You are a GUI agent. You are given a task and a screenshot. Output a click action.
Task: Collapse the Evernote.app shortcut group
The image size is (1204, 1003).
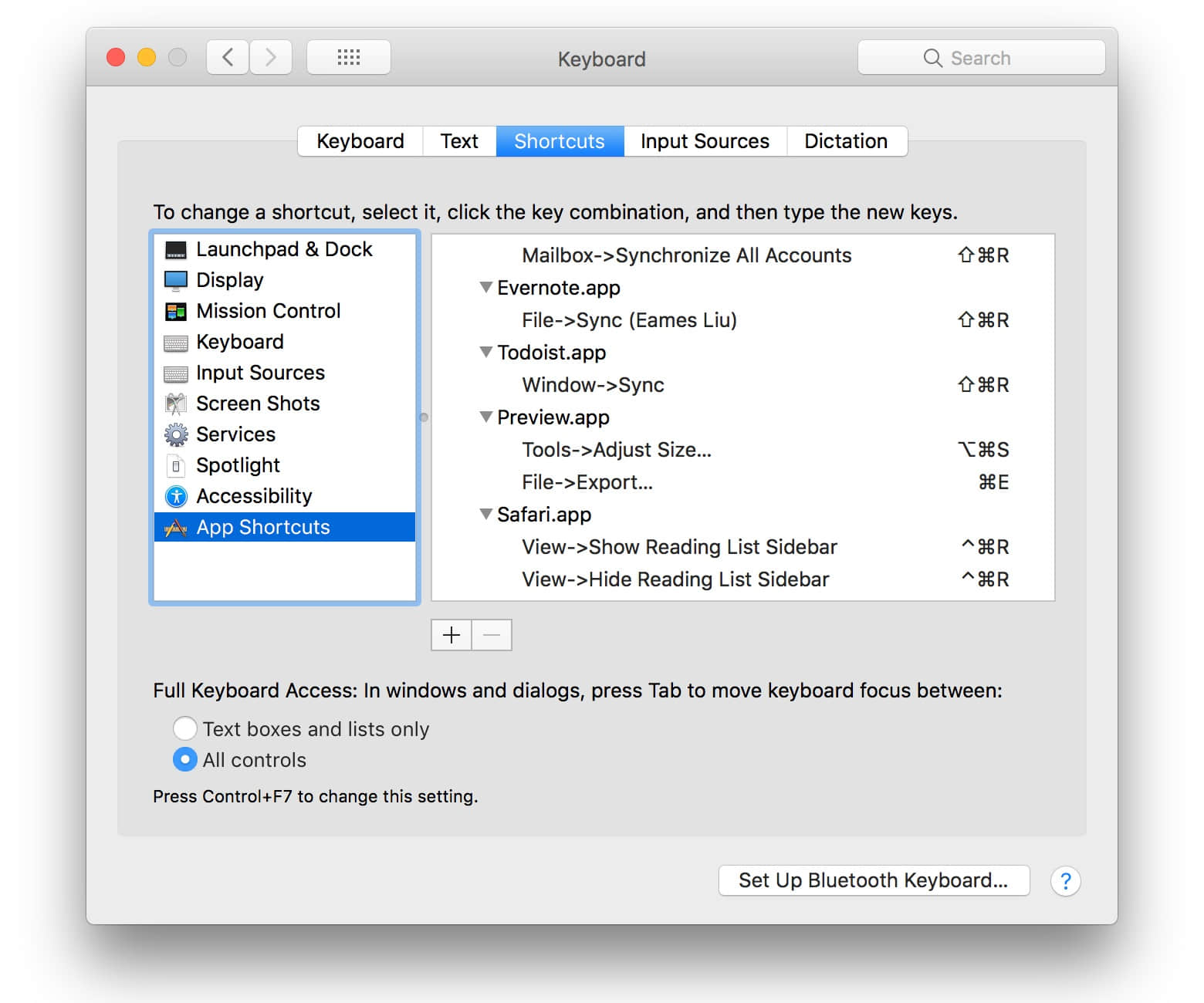point(485,288)
